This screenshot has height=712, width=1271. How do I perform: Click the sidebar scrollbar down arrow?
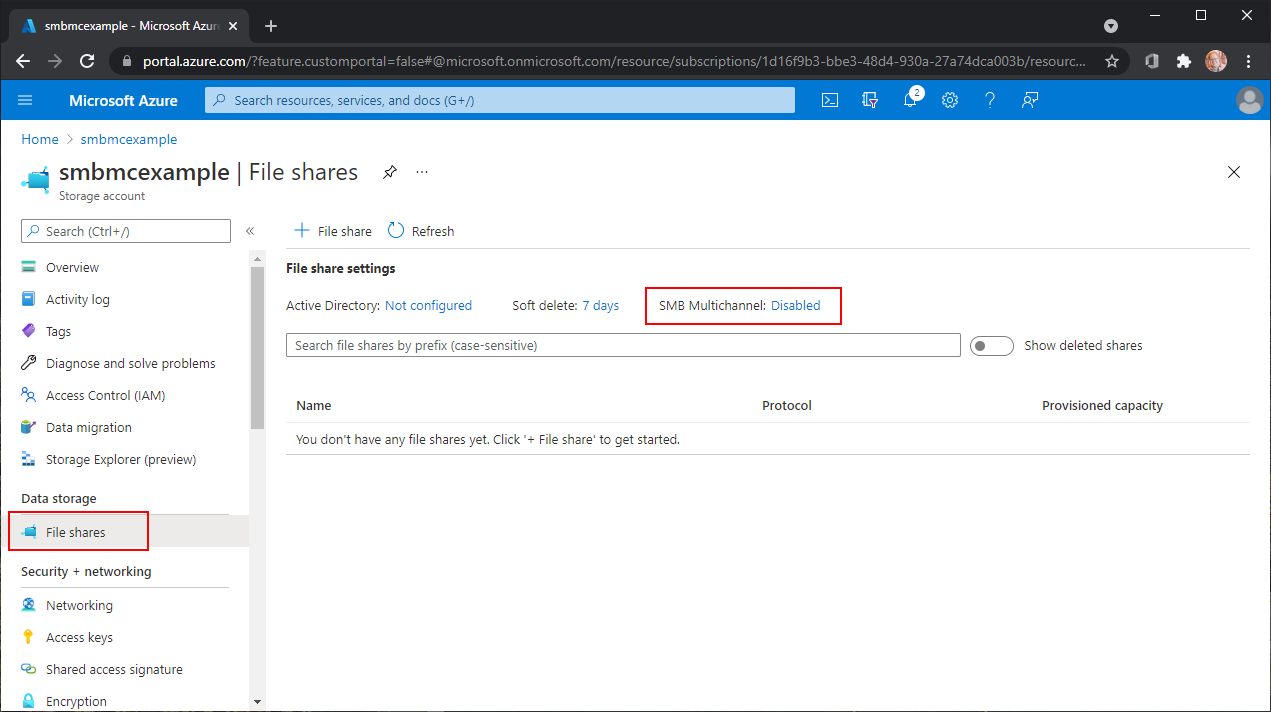(257, 702)
